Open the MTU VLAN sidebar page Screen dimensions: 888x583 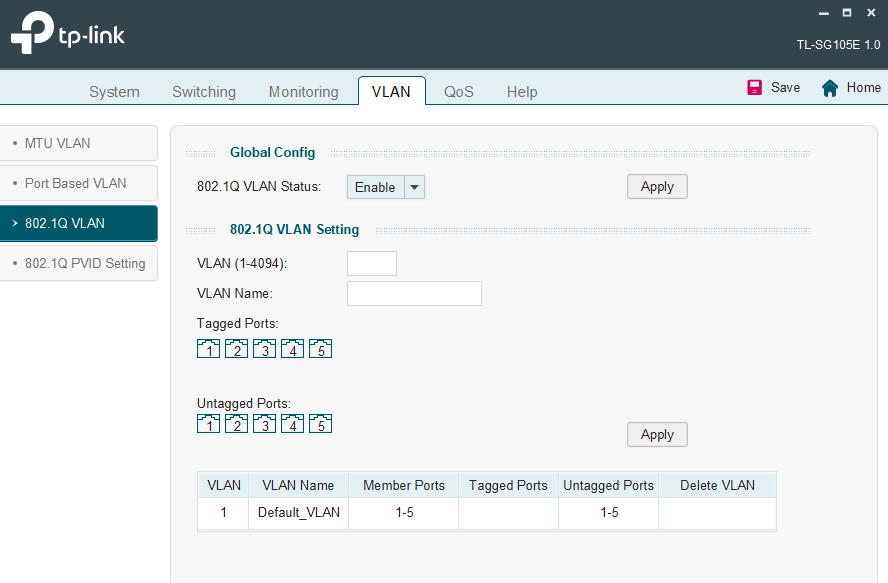pos(79,143)
